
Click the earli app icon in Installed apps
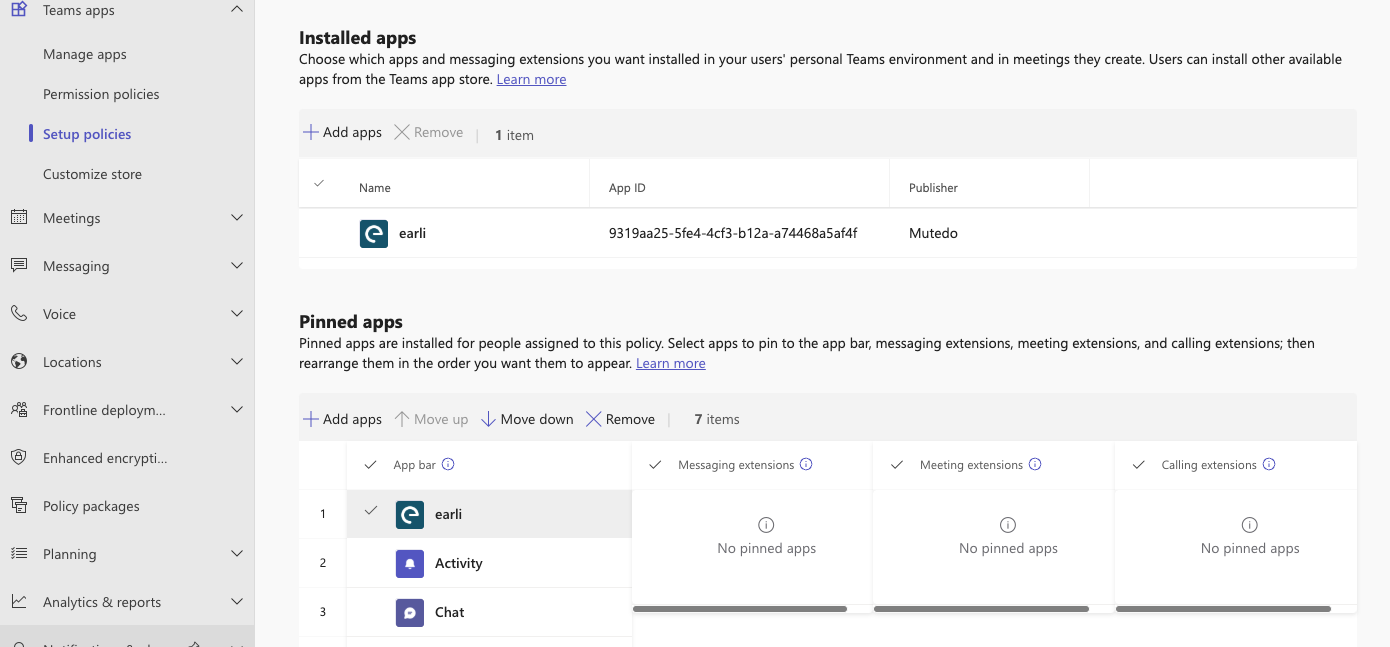point(374,233)
